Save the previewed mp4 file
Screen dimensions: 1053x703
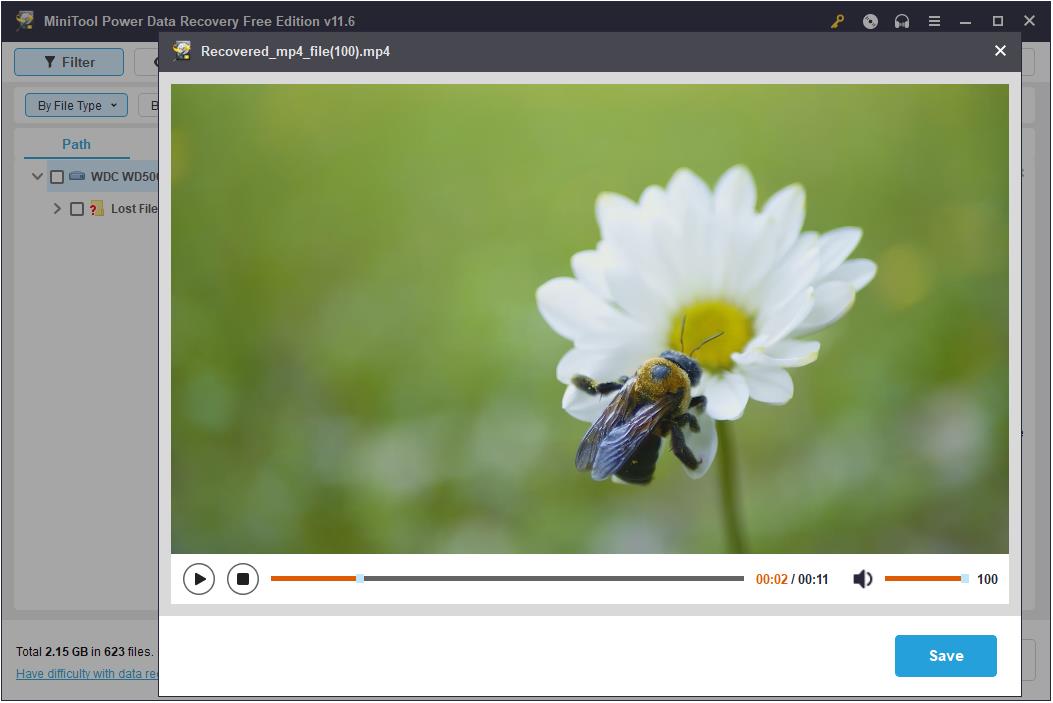[946, 656]
